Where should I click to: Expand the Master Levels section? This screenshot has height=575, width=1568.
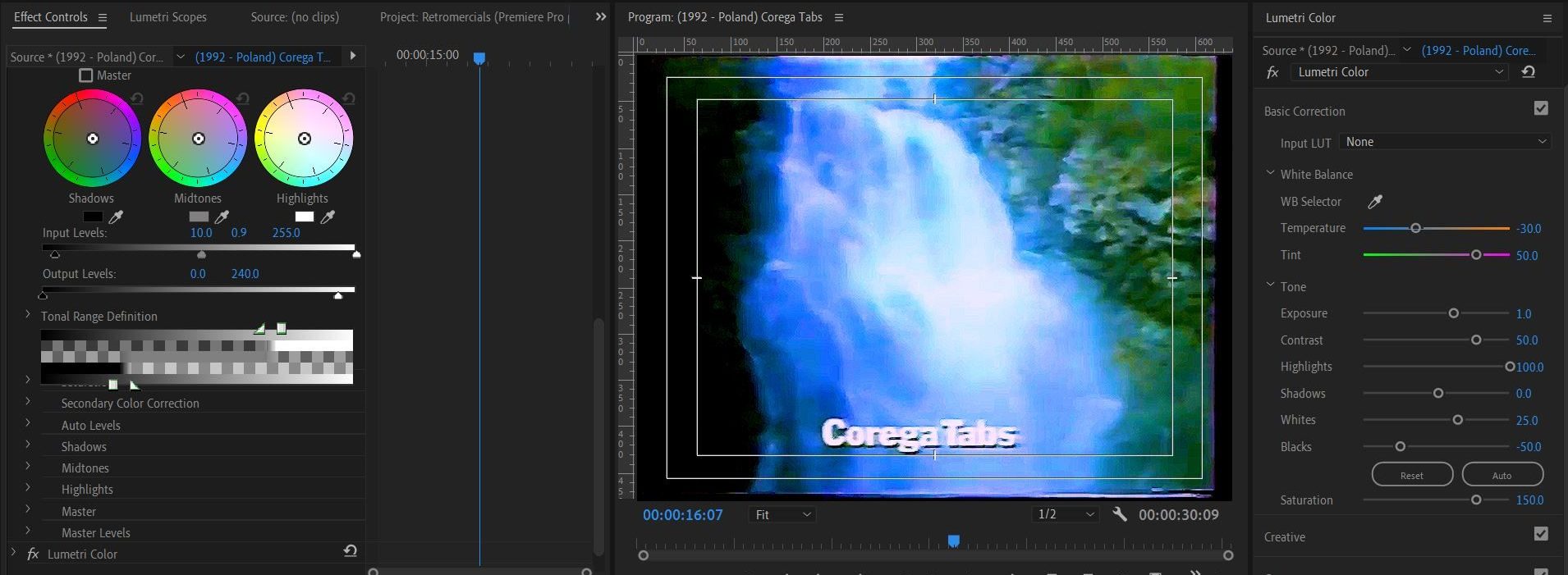coord(27,531)
